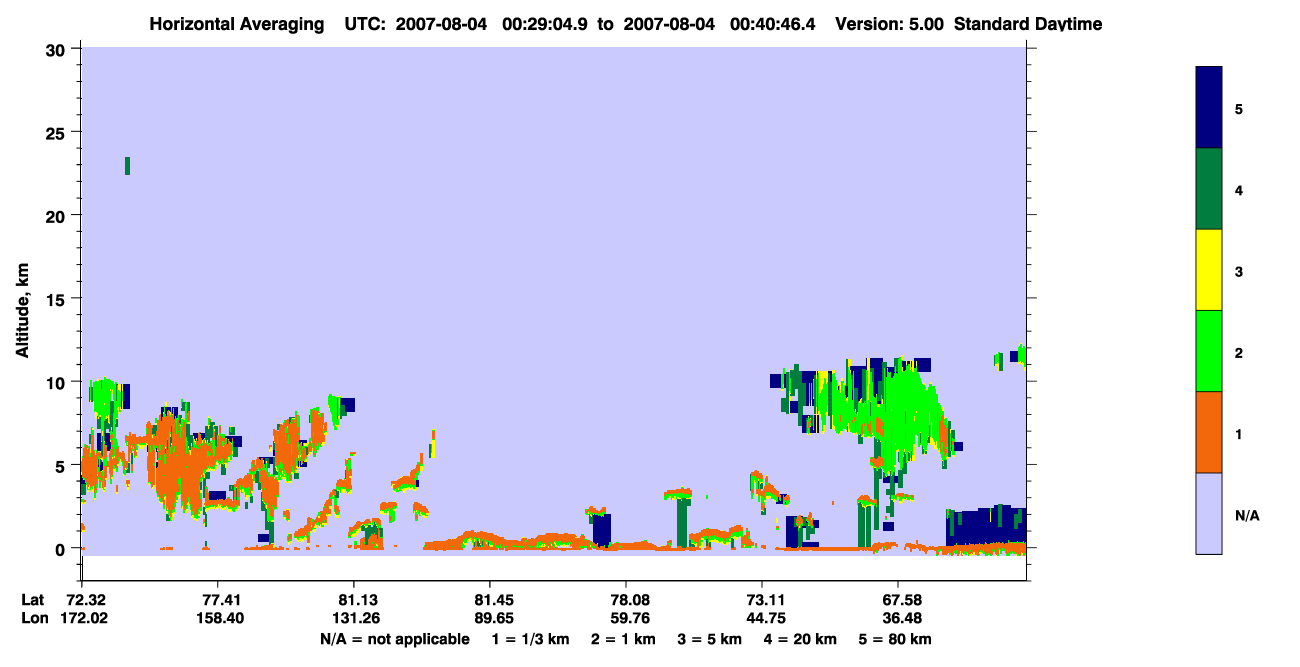This screenshot has height=667, width=1300.
Task: Click the latitude value 81.13
Action: pos(354,600)
